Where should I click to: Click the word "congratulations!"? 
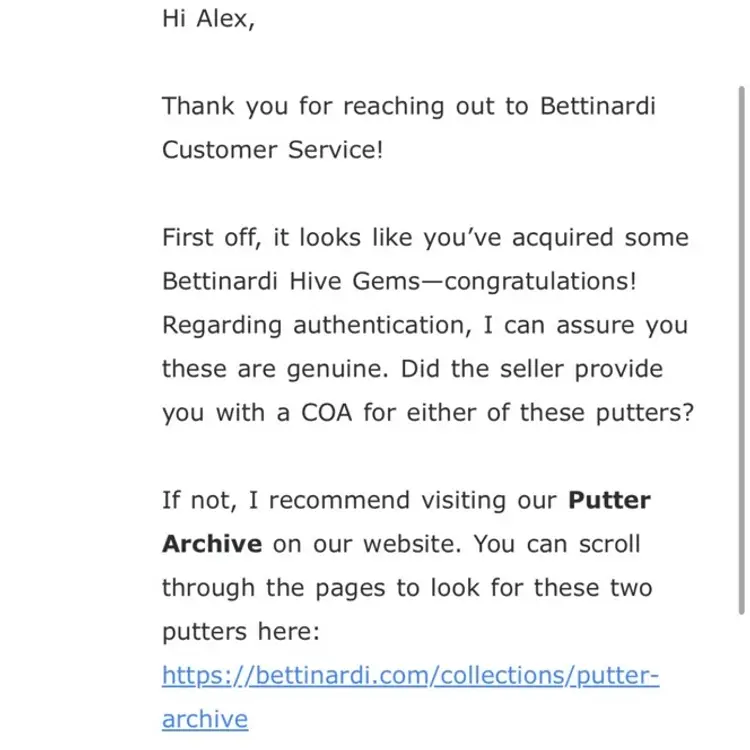[x=540, y=281]
